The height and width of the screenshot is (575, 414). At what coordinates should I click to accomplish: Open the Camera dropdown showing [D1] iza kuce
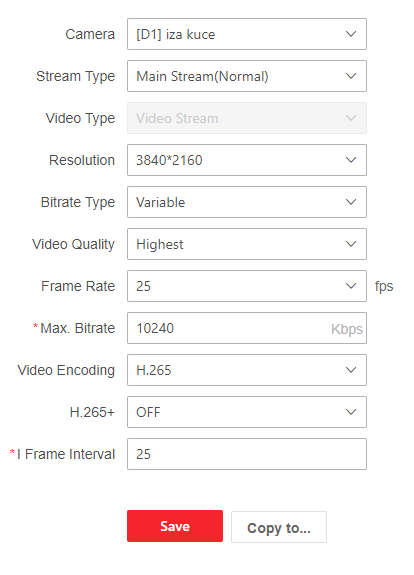(x=247, y=34)
